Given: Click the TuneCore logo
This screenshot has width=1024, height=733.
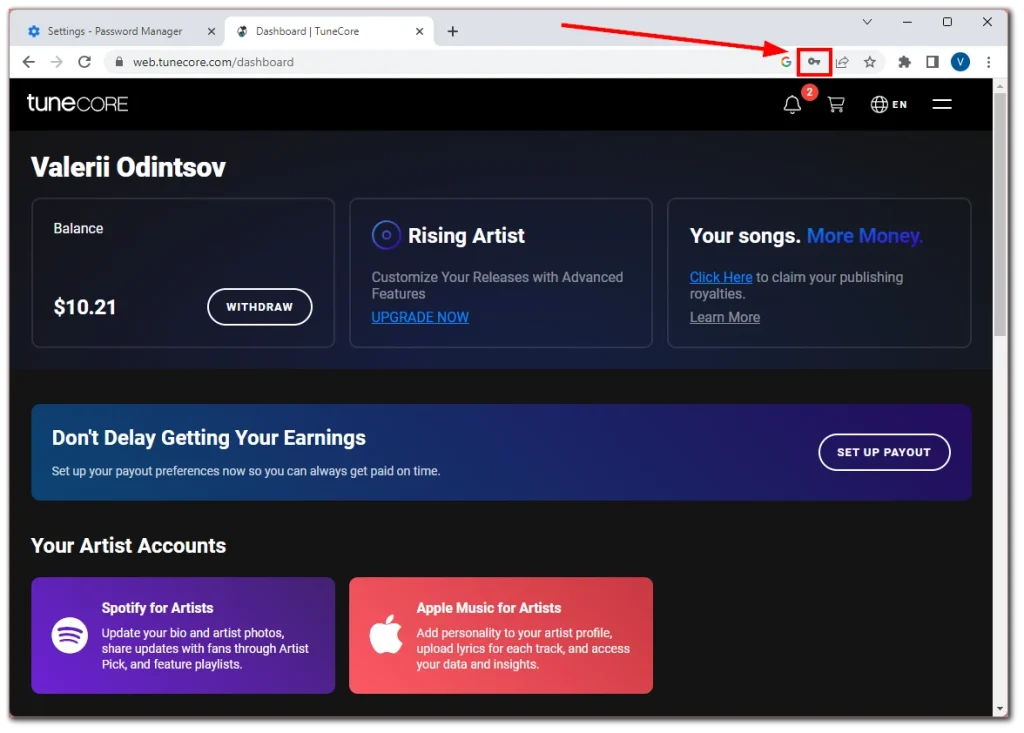Looking at the screenshot, I should [x=77, y=103].
